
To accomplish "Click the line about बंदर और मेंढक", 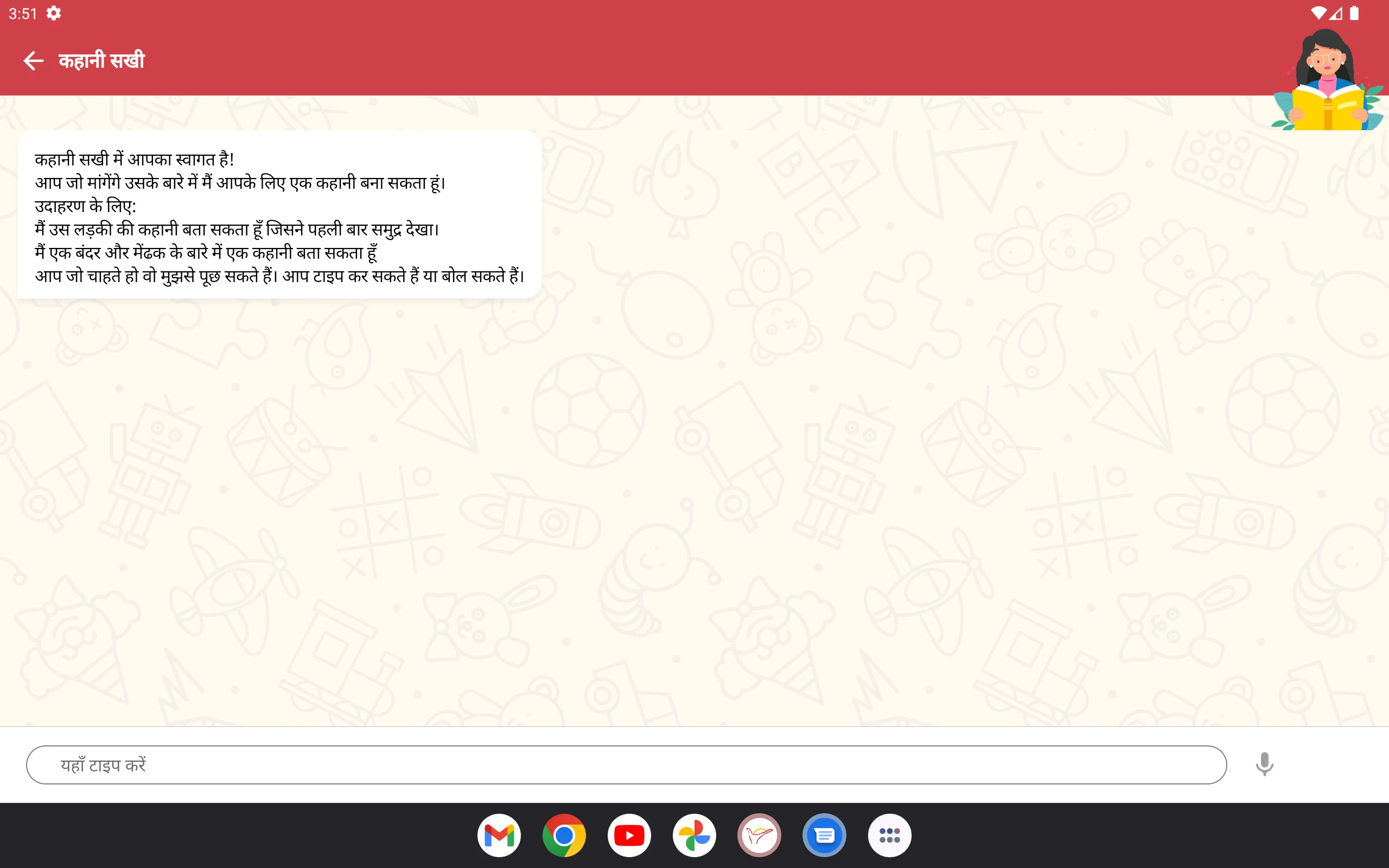I will (x=206, y=253).
